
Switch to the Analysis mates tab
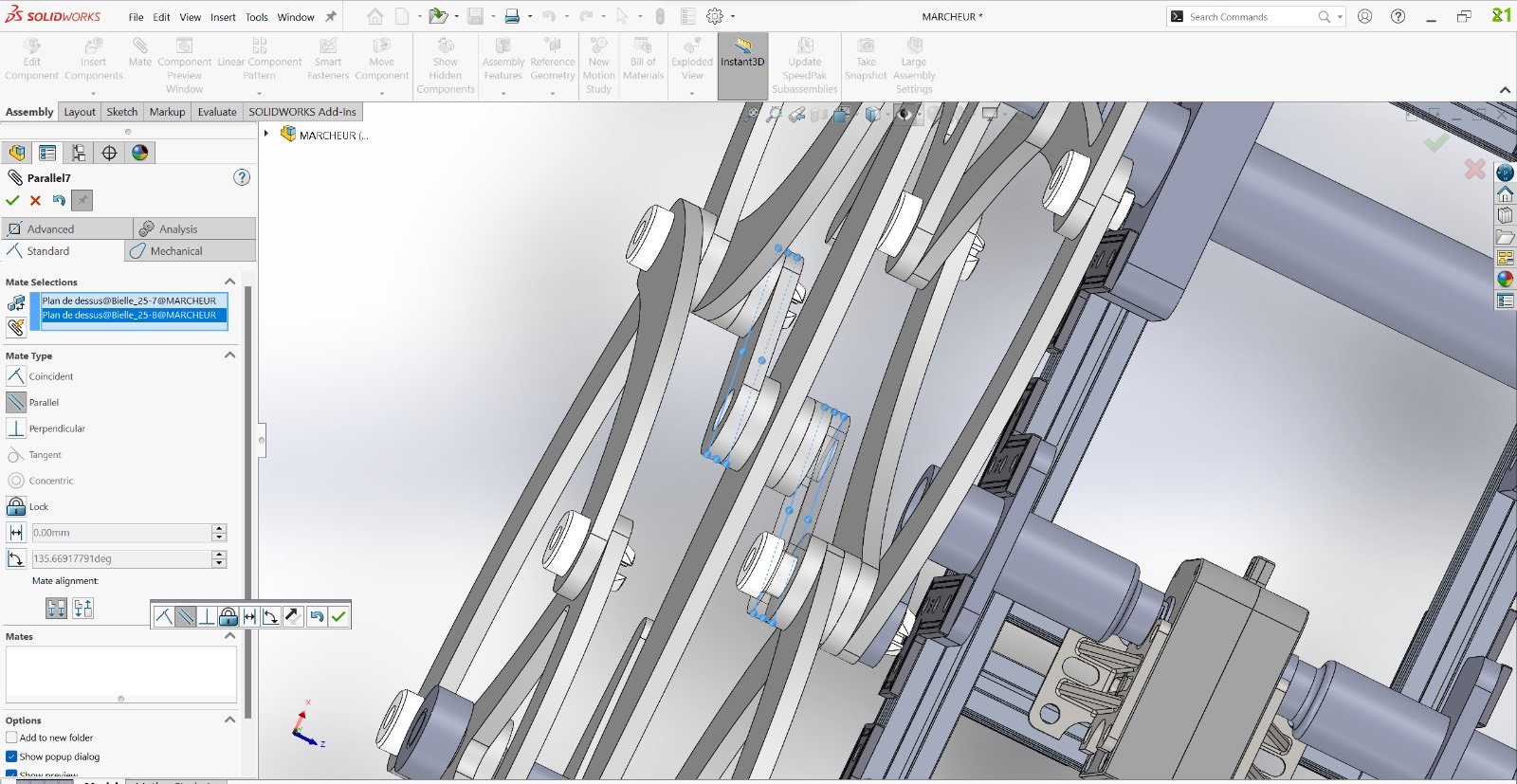coord(194,228)
